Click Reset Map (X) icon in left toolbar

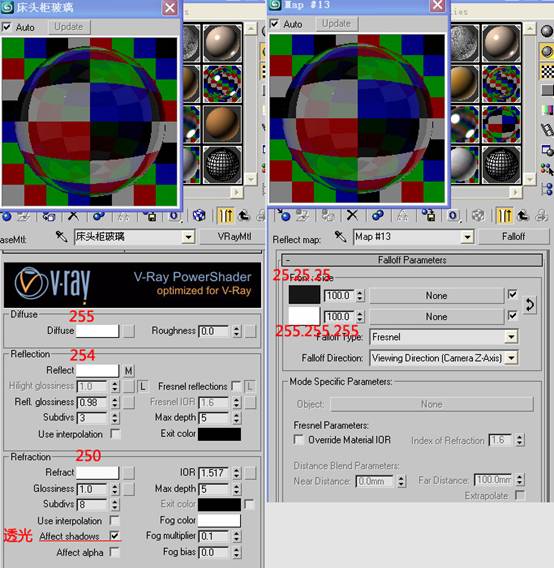[x=73, y=216]
